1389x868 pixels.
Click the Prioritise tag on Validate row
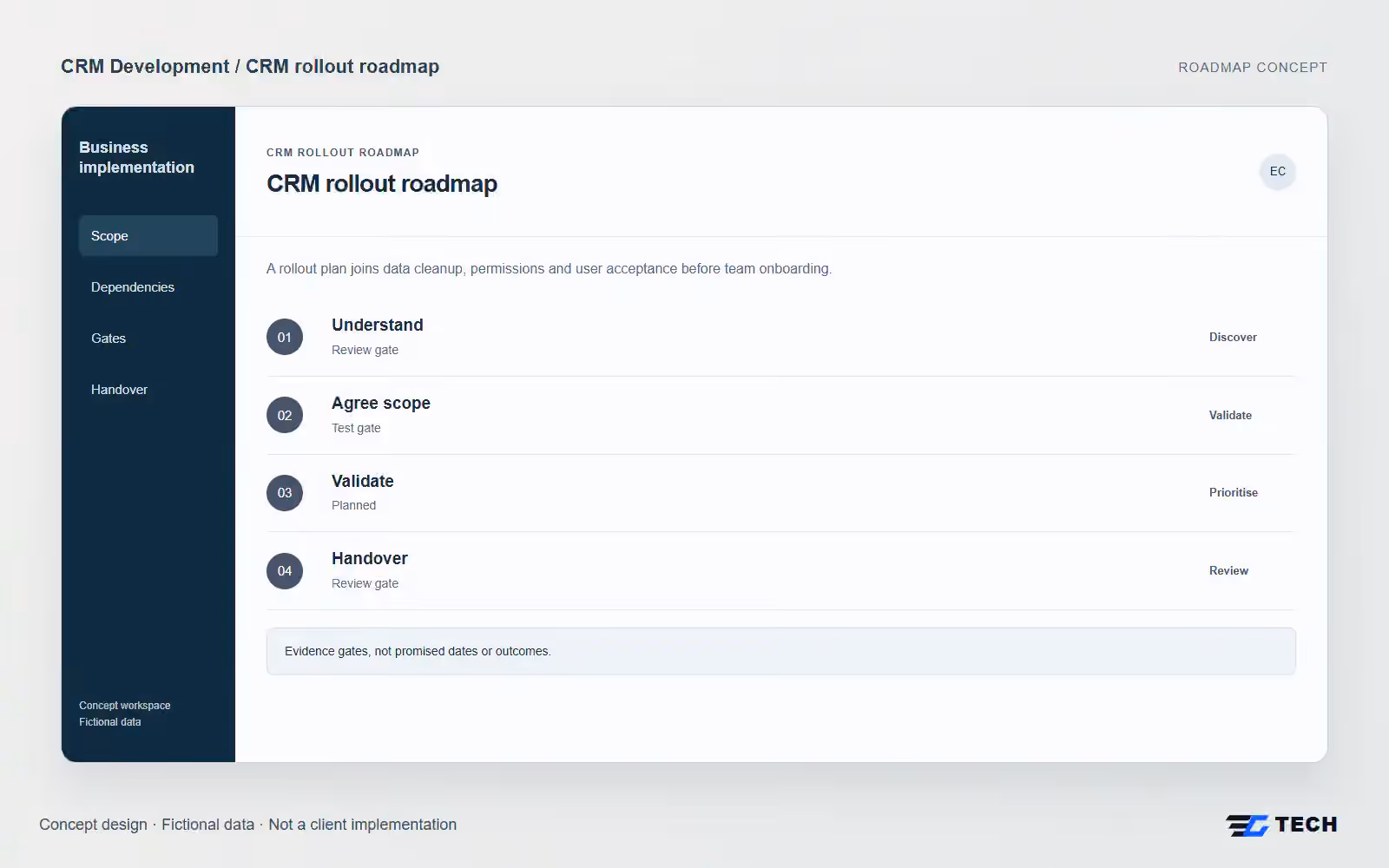(x=1234, y=492)
